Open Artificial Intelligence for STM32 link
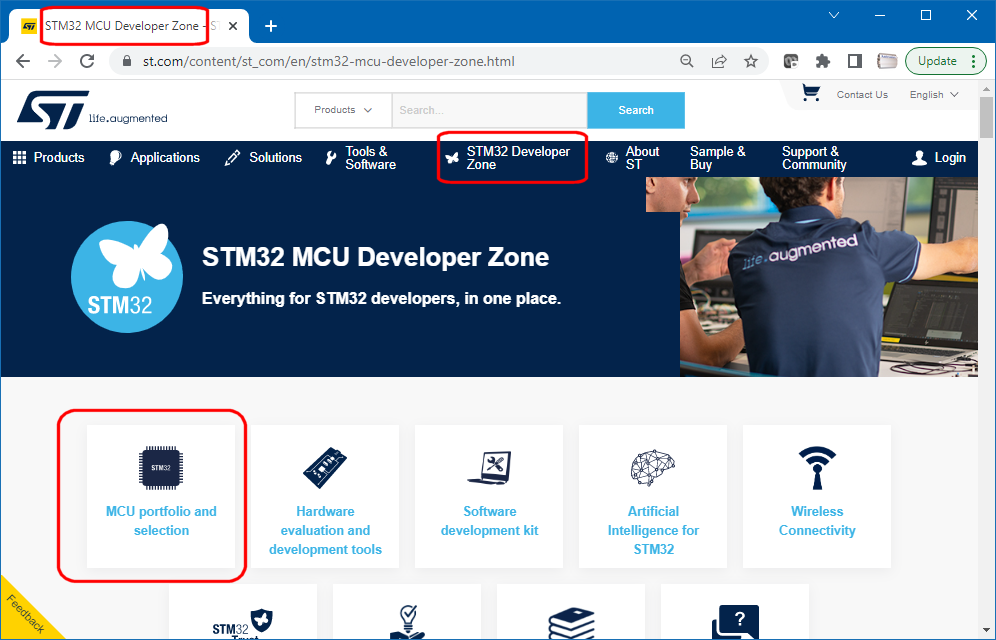Image resolution: width=996 pixels, height=640 pixels. coord(653,530)
